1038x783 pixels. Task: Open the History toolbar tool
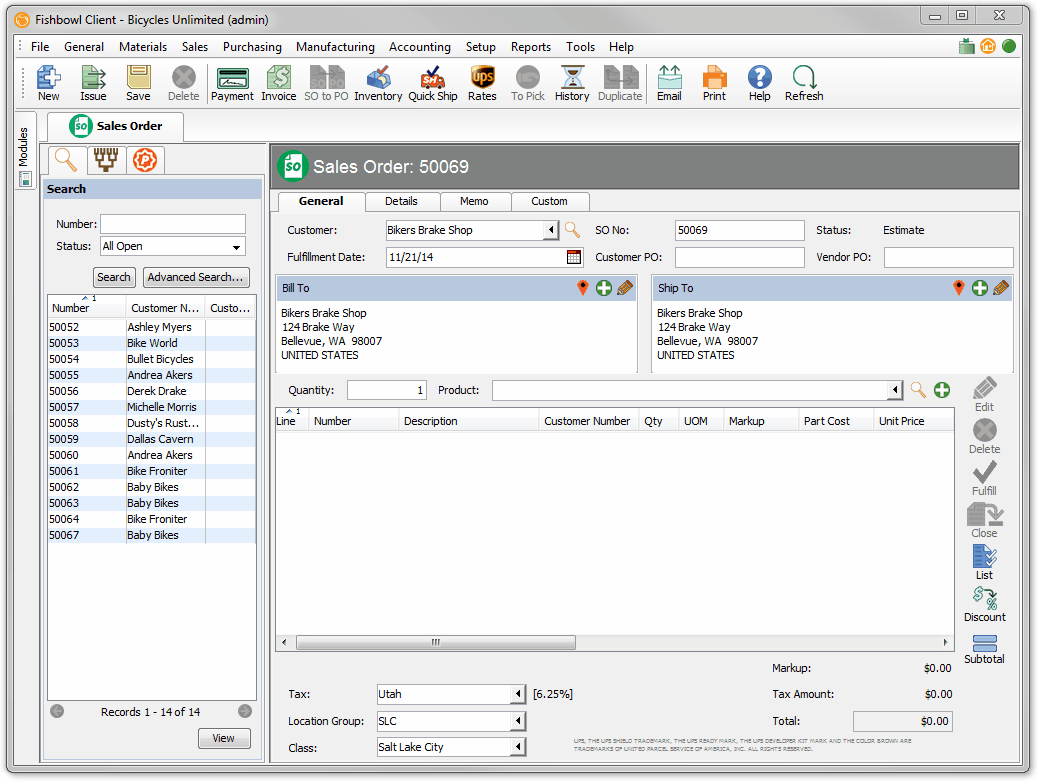click(572, 83)
